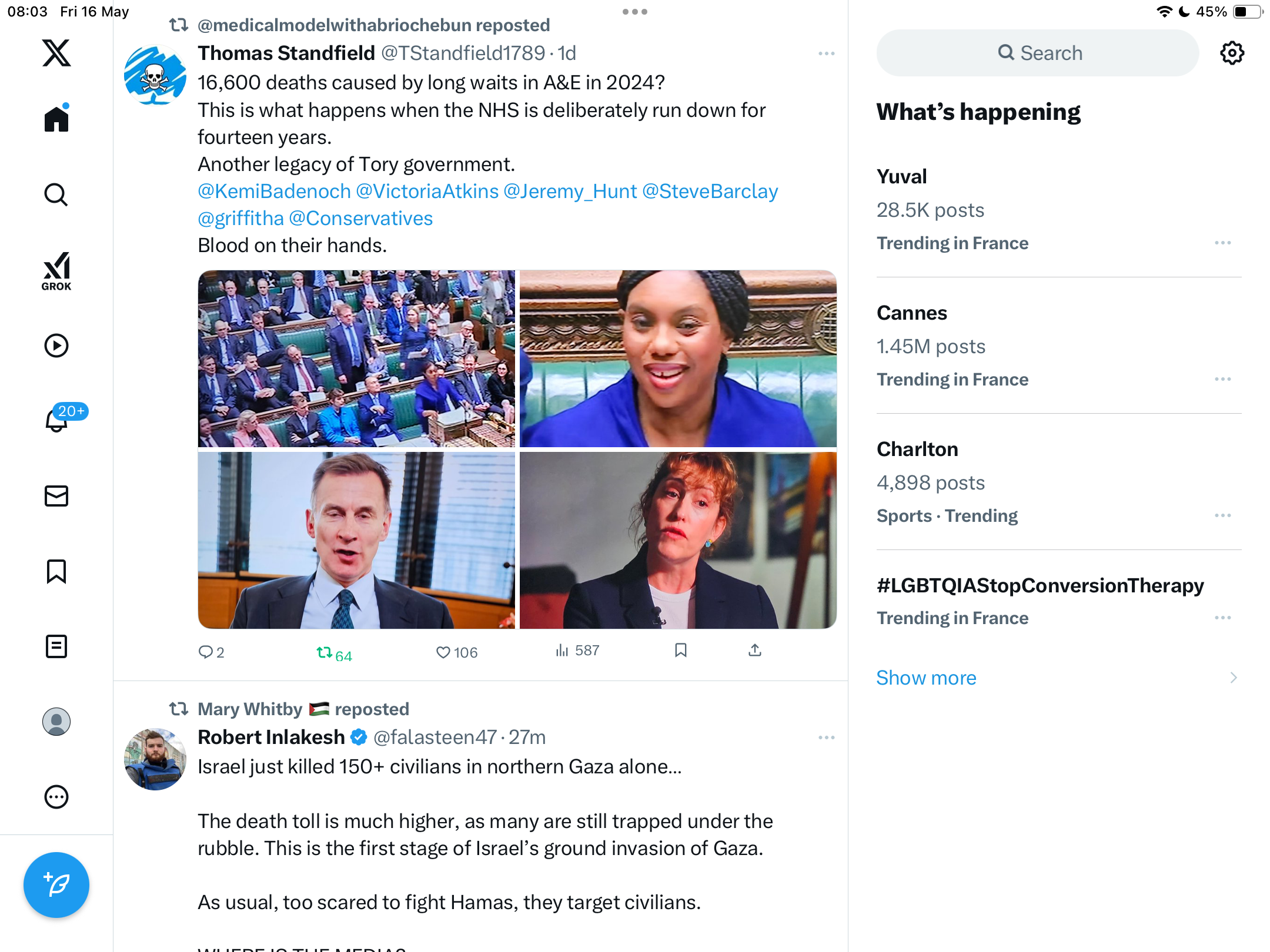Compose a new post with the blue button
This screenshot has height=952, width=1270.
56,885
